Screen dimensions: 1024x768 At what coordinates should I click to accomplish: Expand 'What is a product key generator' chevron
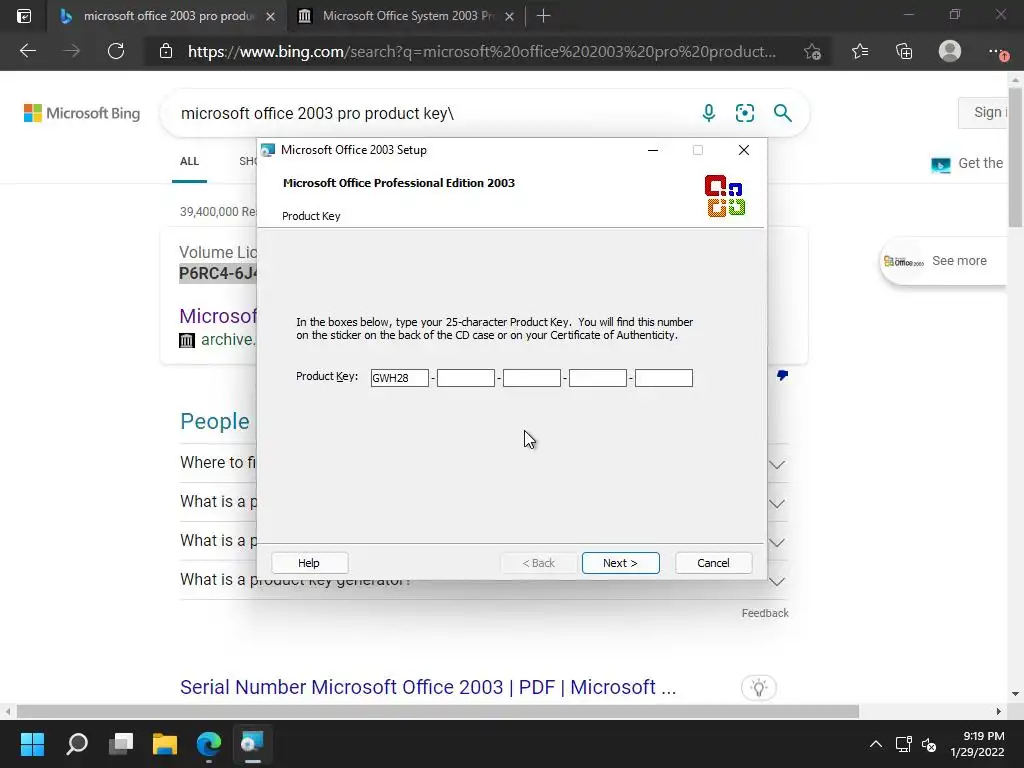[x=776, y=581]
